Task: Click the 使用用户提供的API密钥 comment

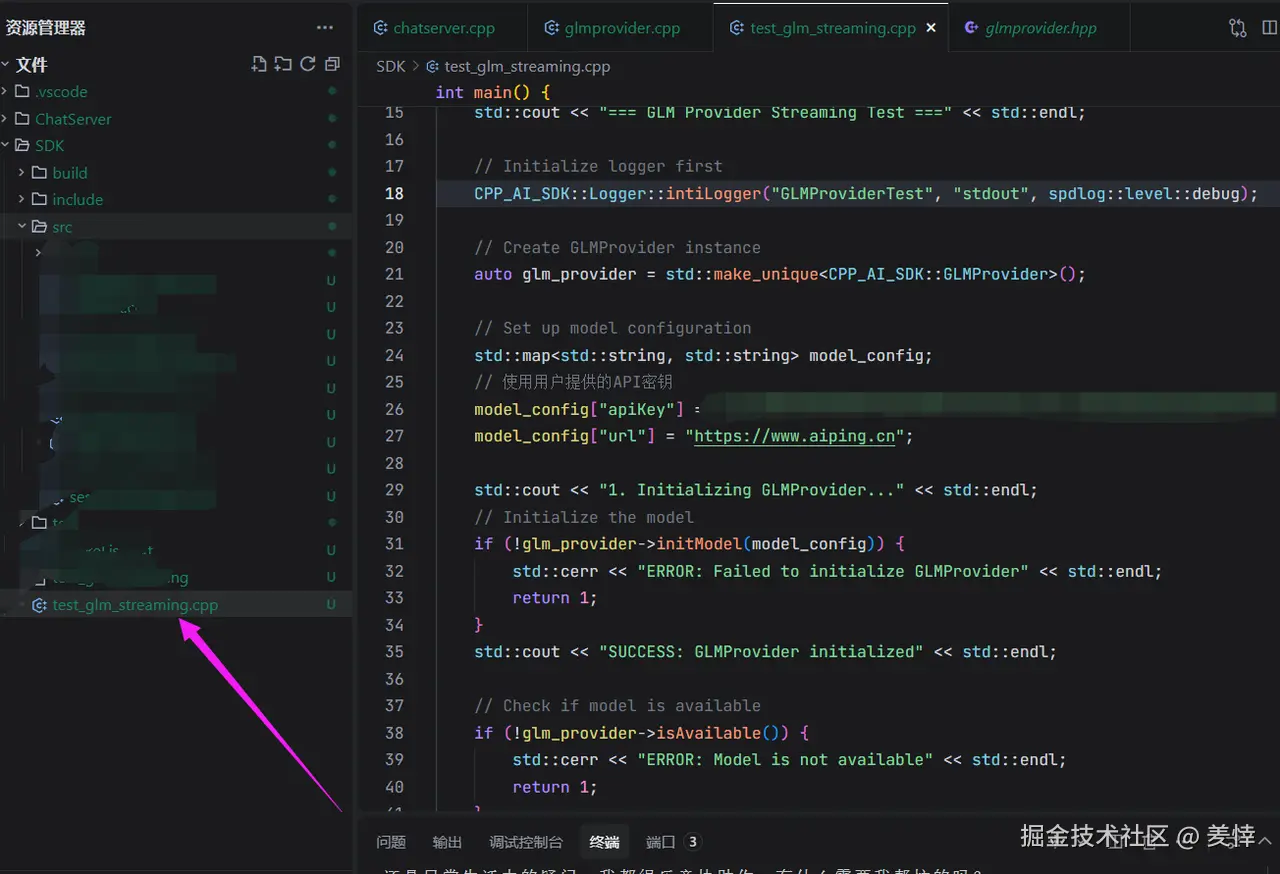Action: [x=573, y=382]
